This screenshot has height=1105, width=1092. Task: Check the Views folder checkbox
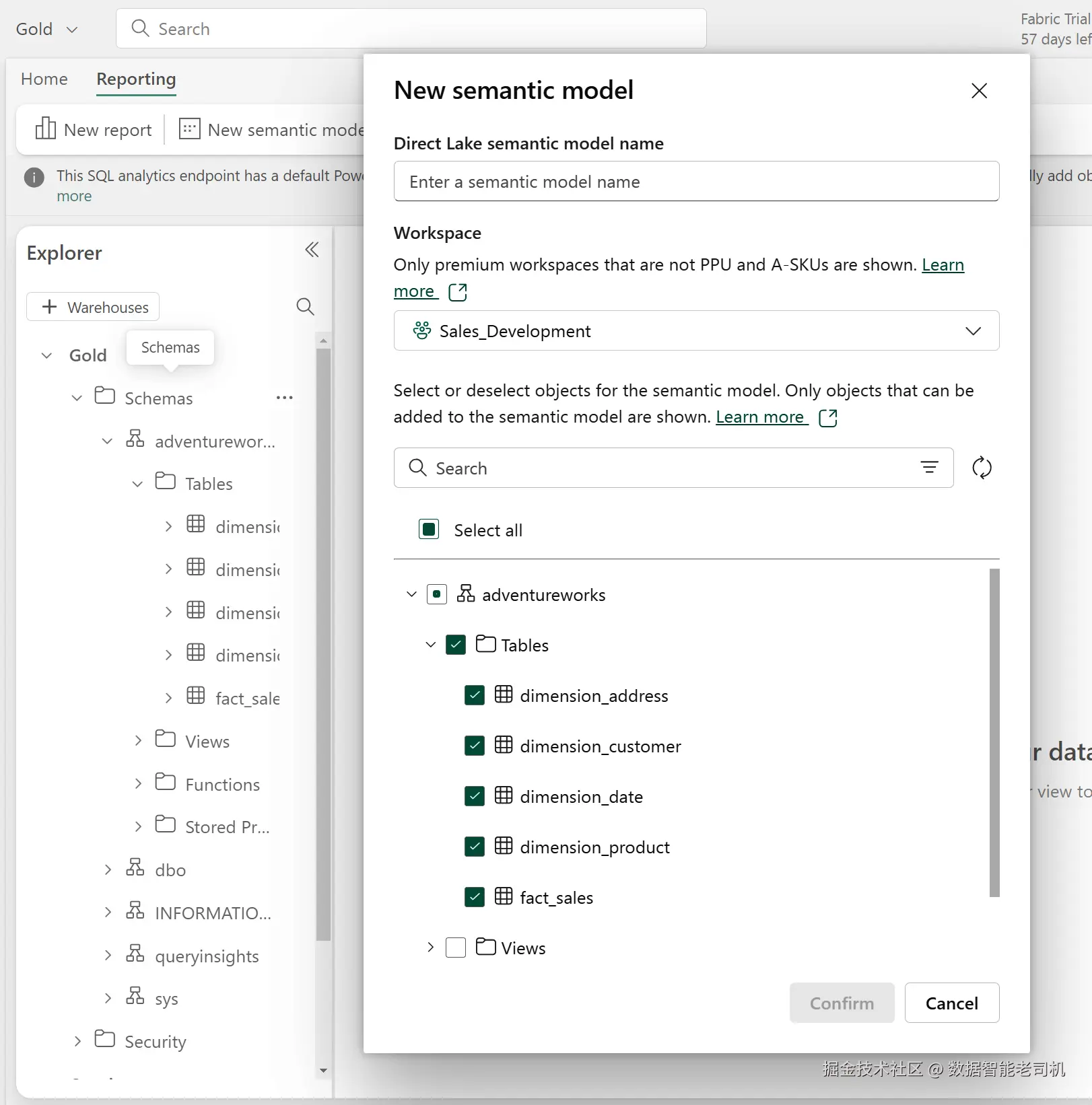456,948
